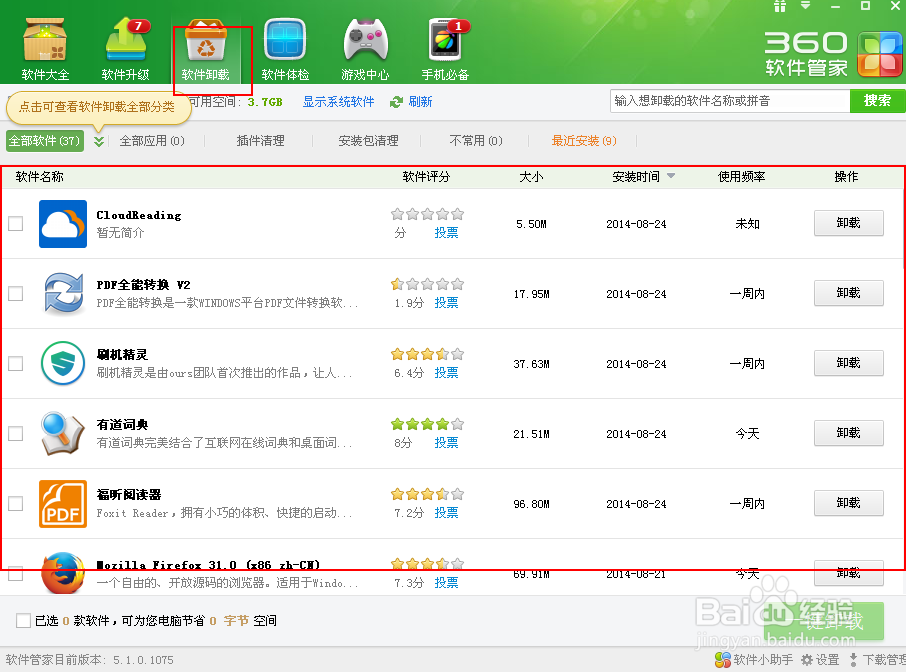Image resolution: width=906 pixels, height=672 pixels.
Task: Open the 插件清理 tab
Action: (260, 141)
